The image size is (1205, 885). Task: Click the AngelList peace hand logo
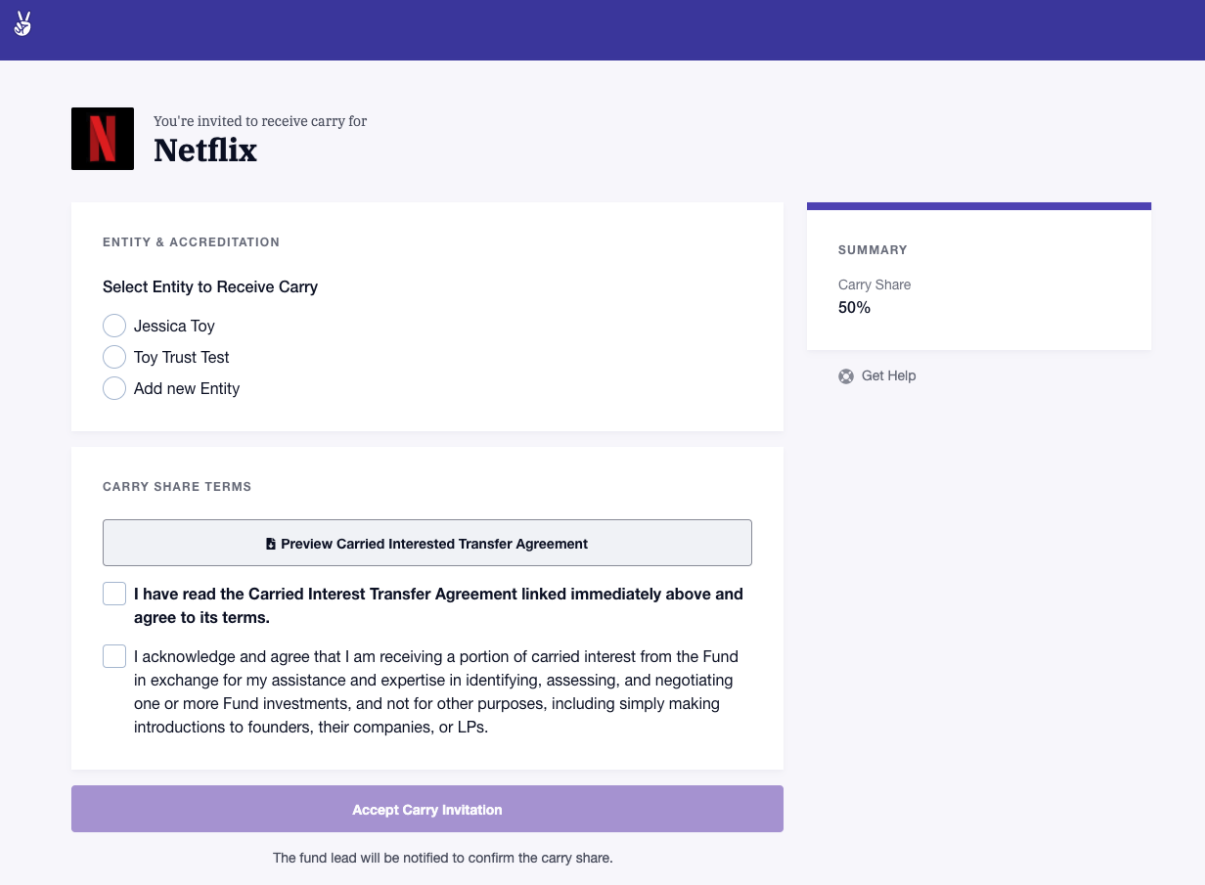(23, 24)
